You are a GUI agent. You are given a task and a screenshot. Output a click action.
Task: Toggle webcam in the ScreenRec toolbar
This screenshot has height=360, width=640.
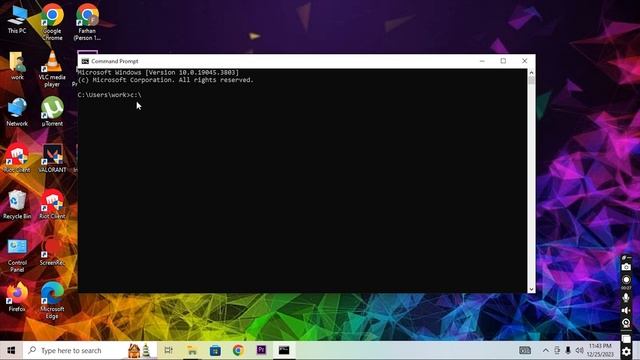(626, 324)
